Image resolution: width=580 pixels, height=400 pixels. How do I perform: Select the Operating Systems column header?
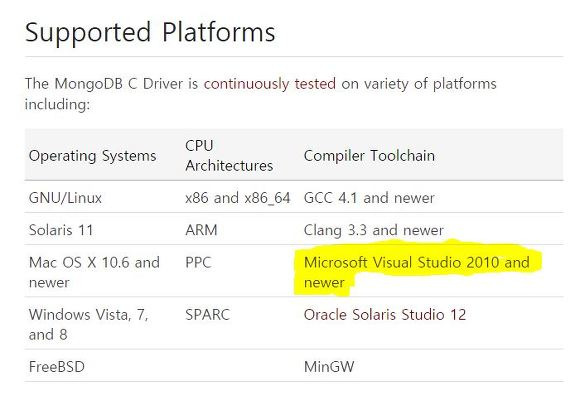[92, 155]
